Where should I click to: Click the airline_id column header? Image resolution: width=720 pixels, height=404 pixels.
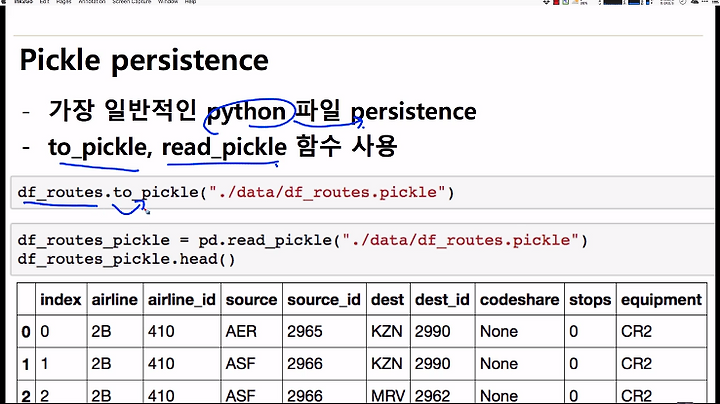click(181, 300)
